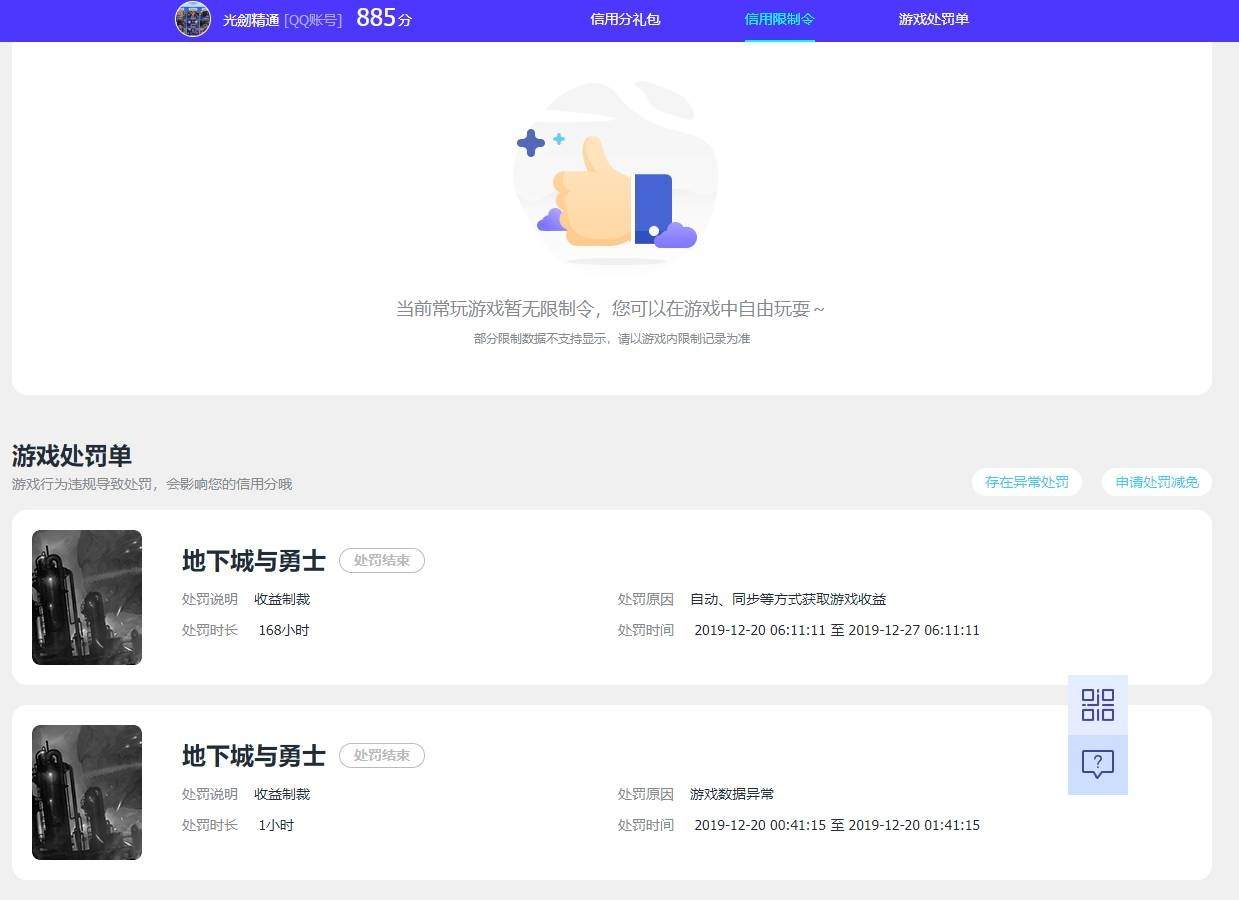
Task: Open the QR code floating icon
Action: [x=1098, y=705]
